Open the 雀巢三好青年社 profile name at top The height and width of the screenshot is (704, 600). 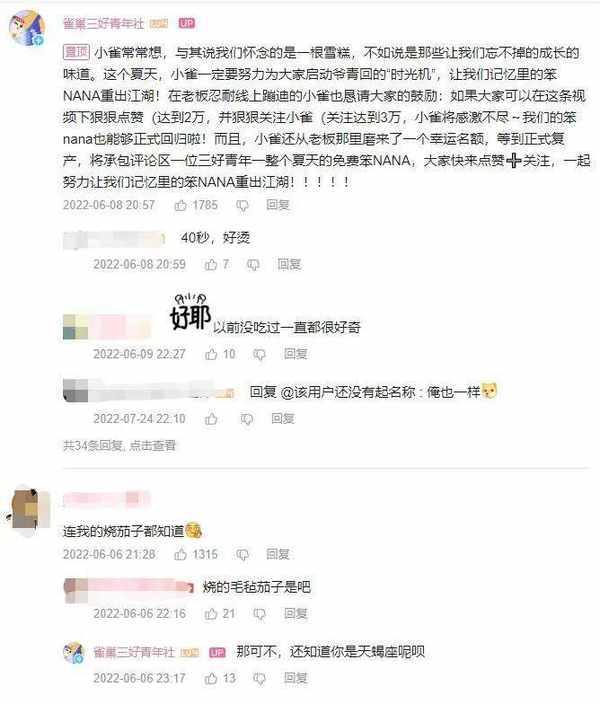104,23
